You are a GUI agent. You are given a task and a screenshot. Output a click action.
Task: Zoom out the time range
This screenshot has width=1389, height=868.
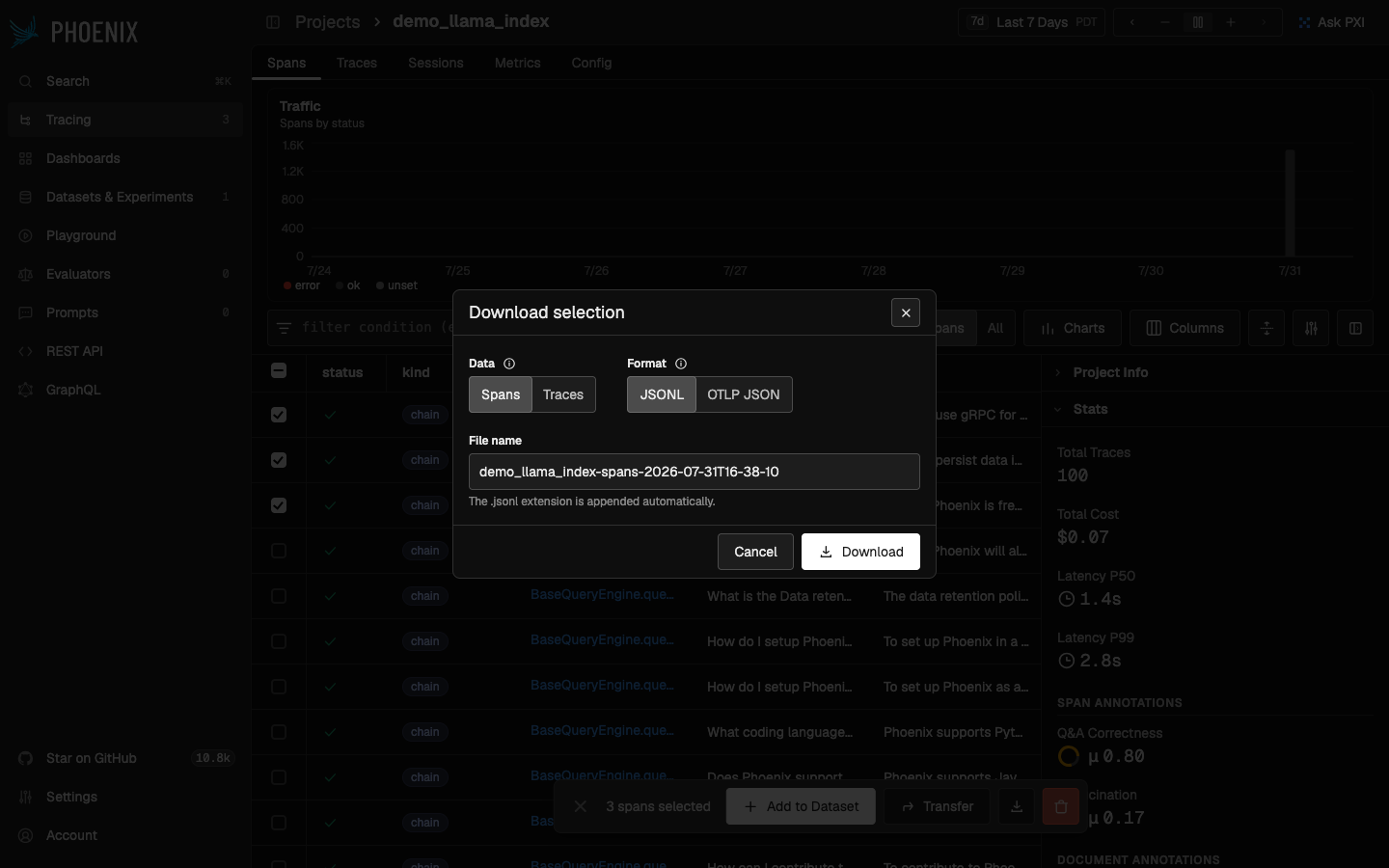tap(1165, 22)
